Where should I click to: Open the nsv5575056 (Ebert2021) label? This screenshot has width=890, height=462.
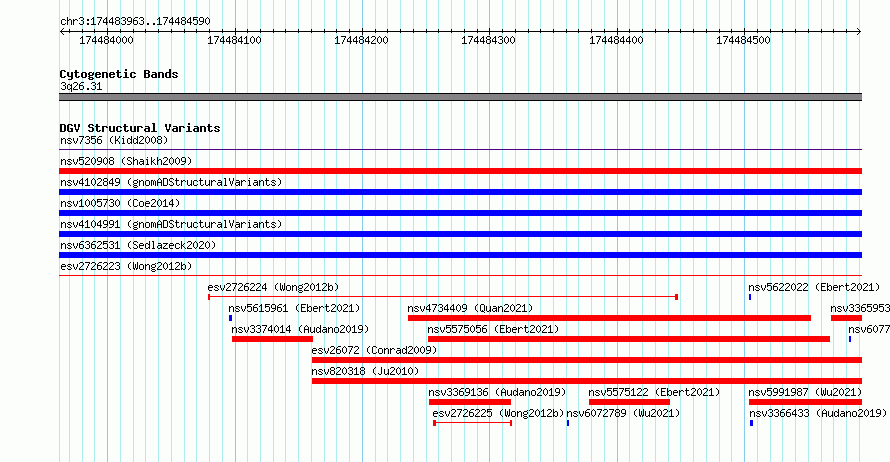click(x=493, y=329)
